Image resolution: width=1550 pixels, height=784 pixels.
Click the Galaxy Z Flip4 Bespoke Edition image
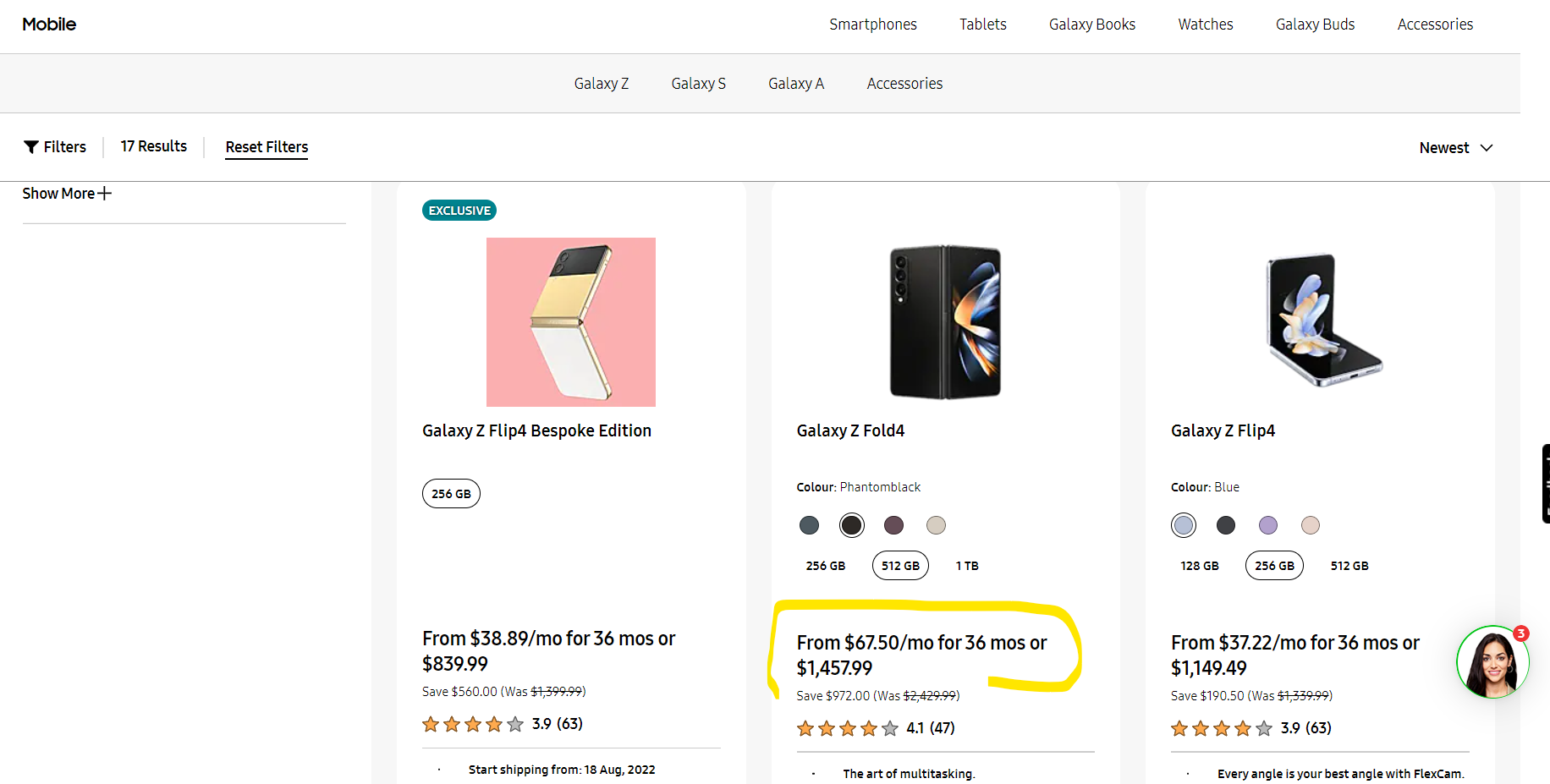(570, 322)
